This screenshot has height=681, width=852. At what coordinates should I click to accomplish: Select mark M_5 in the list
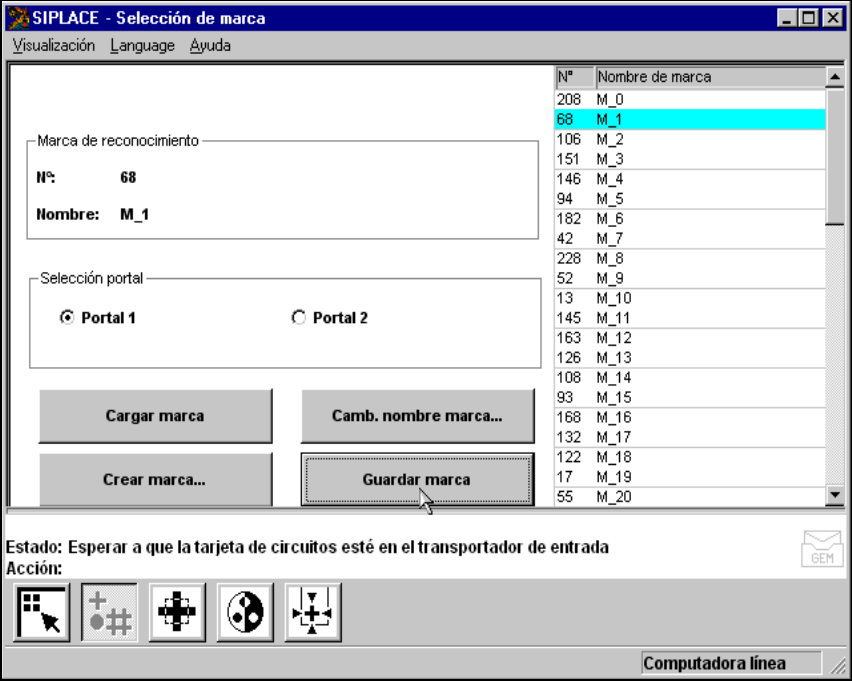pos(690,199)
